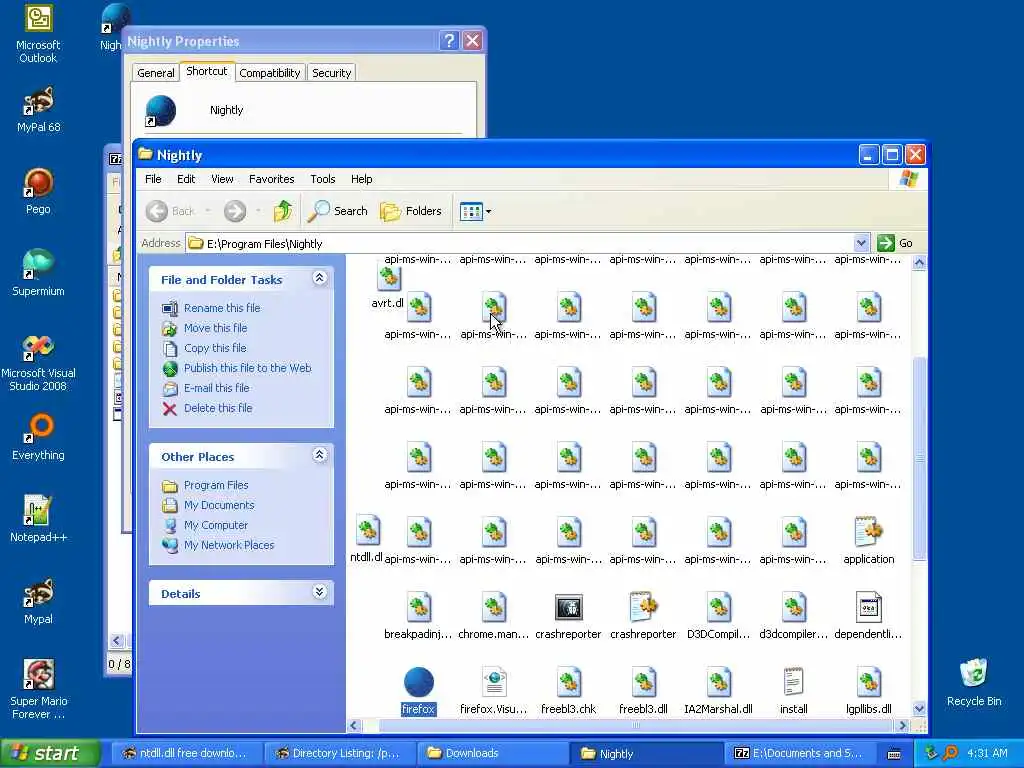Open the Tools menu
The height and width of the screenshot is (768, 1024).
pos(323,179)
